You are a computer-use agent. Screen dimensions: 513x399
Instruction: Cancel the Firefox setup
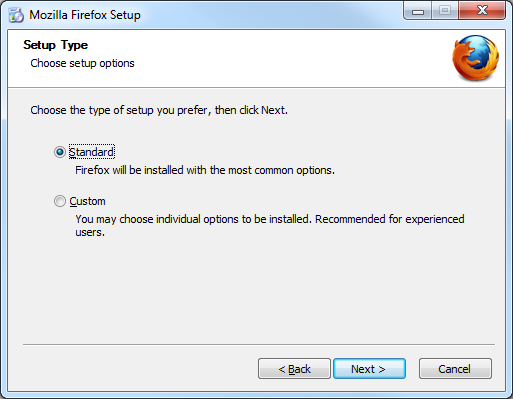(455, 369)
